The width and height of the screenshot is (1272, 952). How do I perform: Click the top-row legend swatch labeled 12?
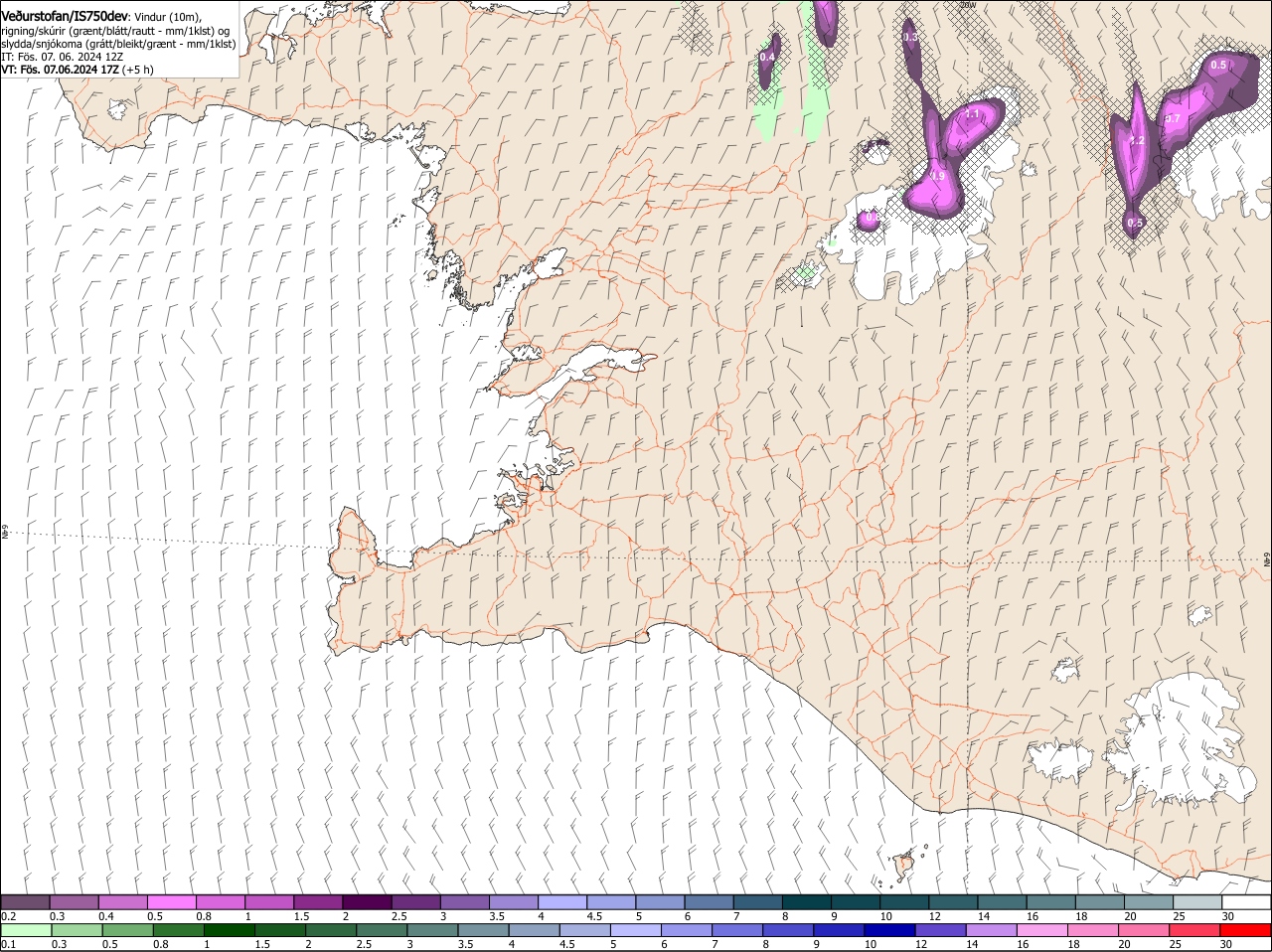[x=954, y=902]
